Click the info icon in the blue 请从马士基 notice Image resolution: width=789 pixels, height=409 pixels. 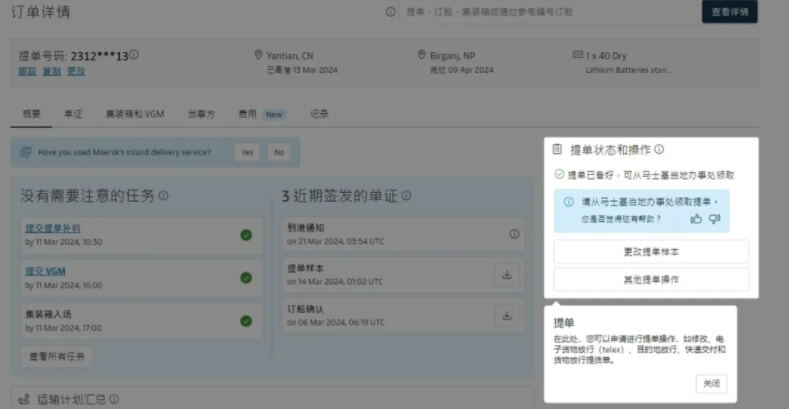point(569,202)
